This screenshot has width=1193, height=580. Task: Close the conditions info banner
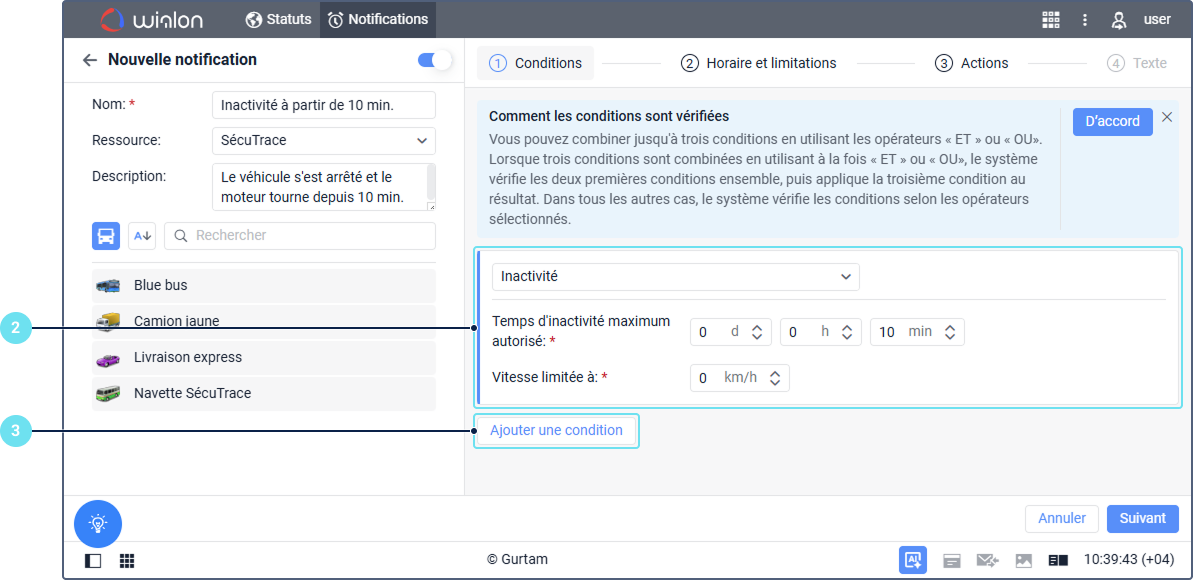pos(1166,117)
